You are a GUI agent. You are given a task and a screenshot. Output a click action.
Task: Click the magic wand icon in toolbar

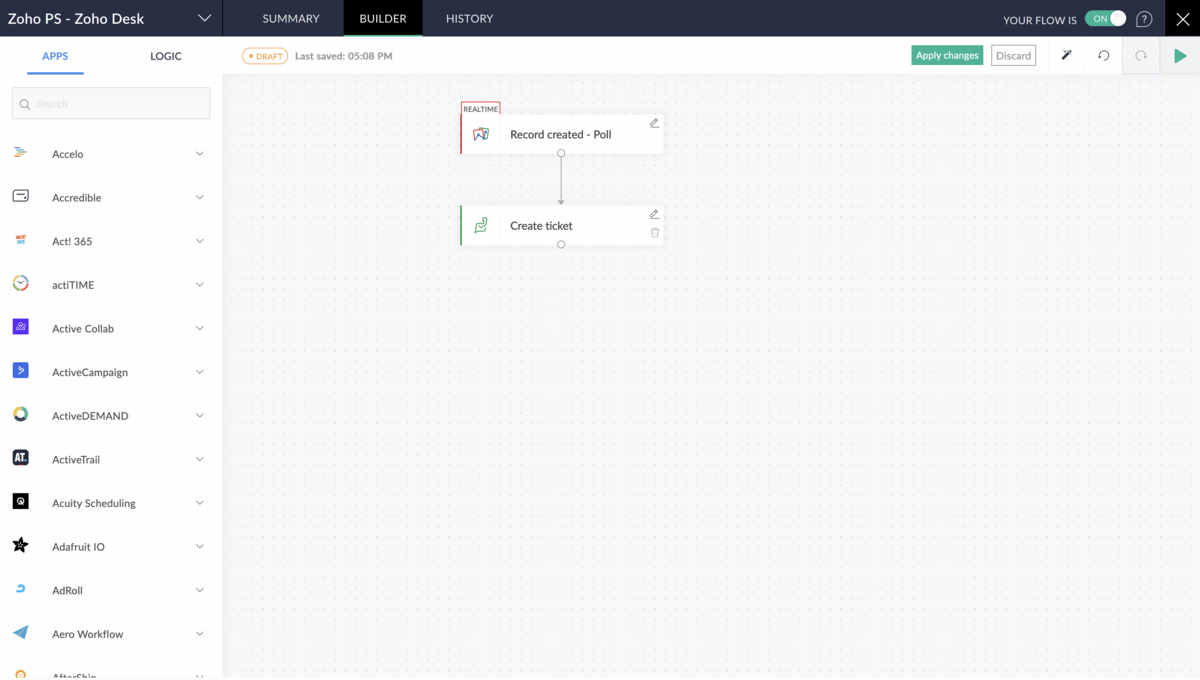1066,55
